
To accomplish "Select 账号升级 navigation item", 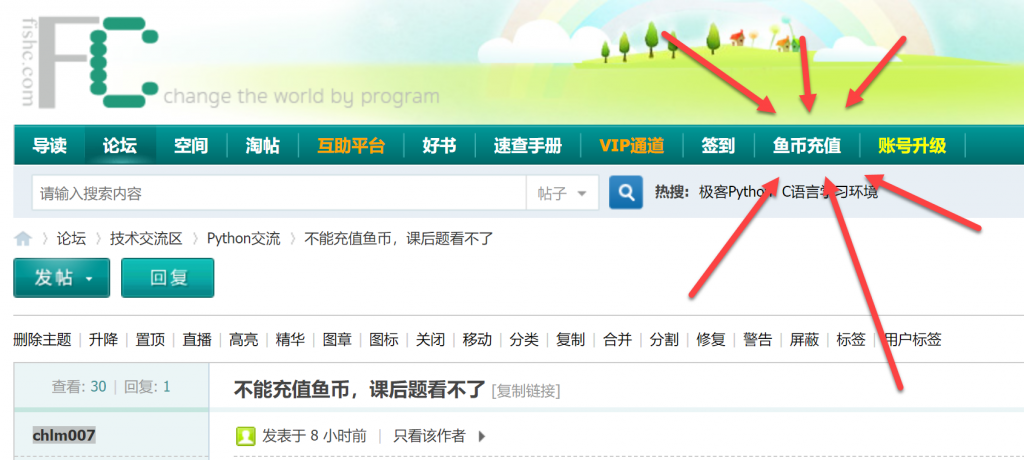I will pyautogui.click(x=912, y=145).
